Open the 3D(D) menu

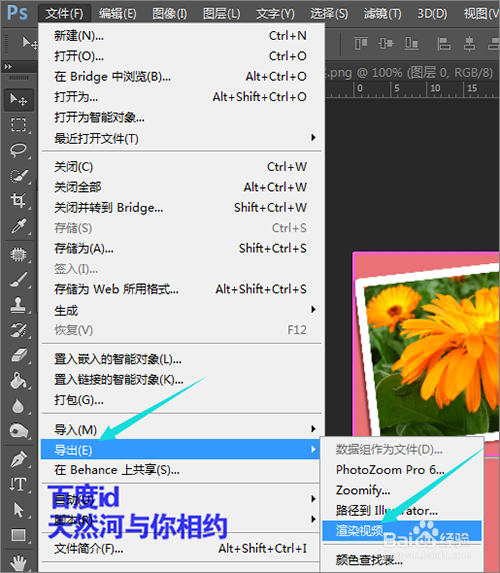tap(432, 14)
